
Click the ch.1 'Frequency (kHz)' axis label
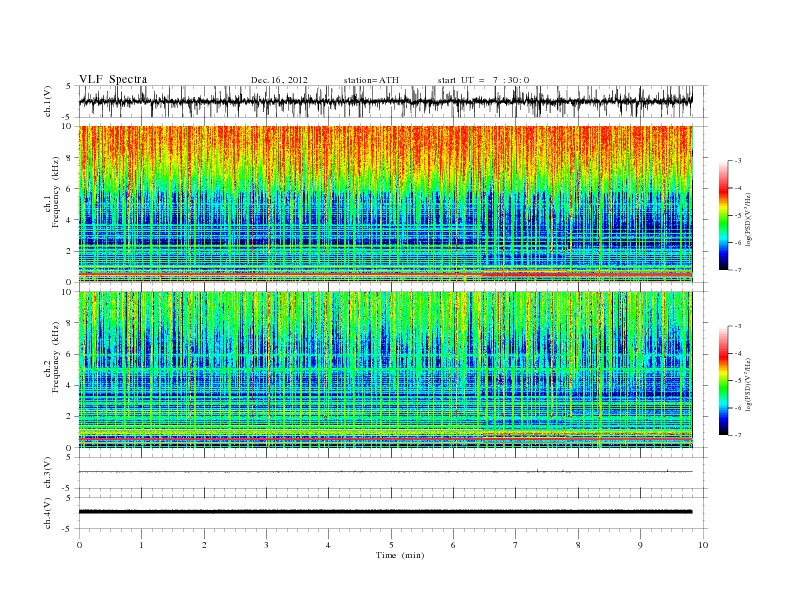(x=56, y=193)
